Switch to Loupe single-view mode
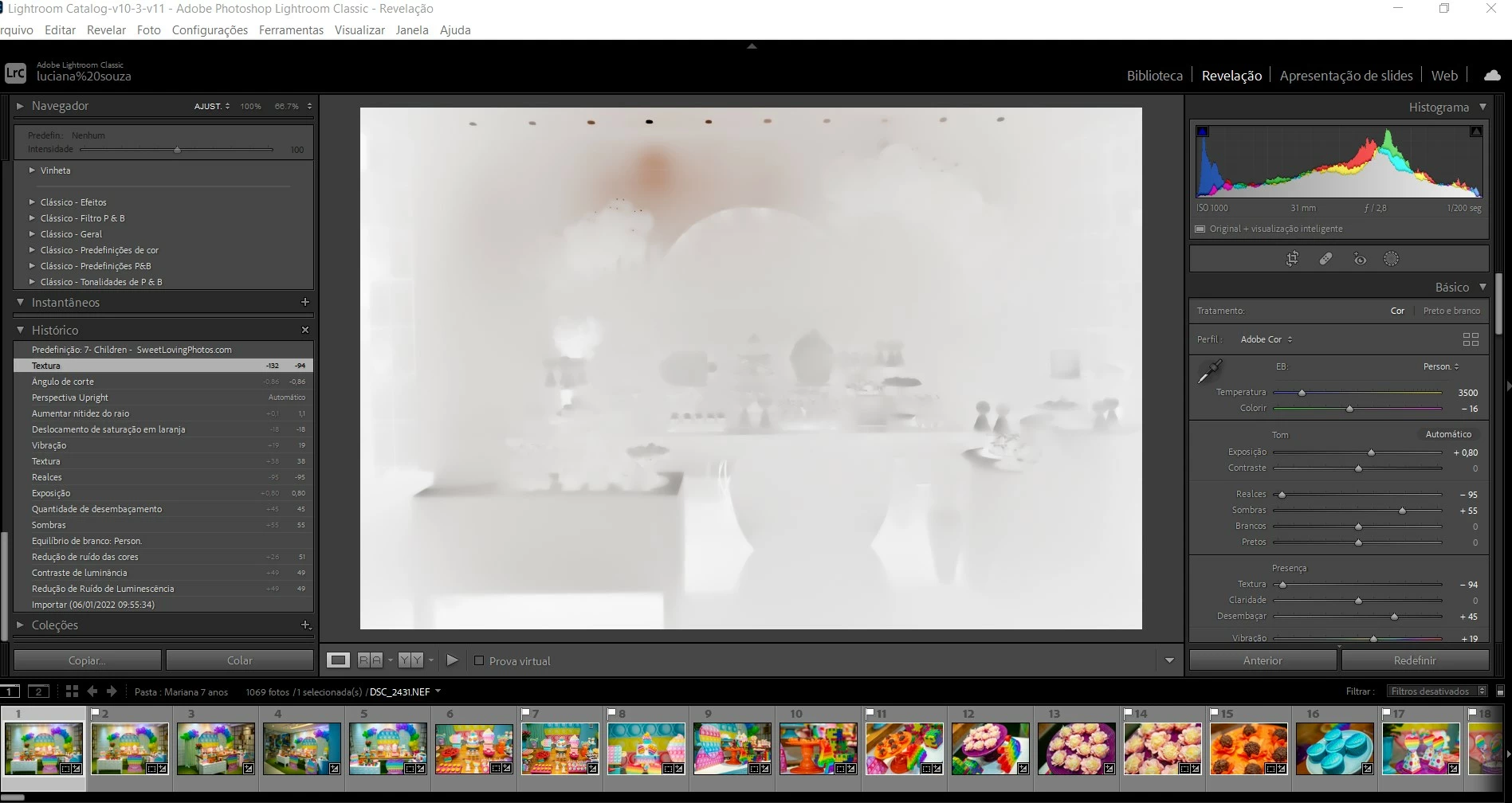The image size is (1512, 803). coord(339,660)
